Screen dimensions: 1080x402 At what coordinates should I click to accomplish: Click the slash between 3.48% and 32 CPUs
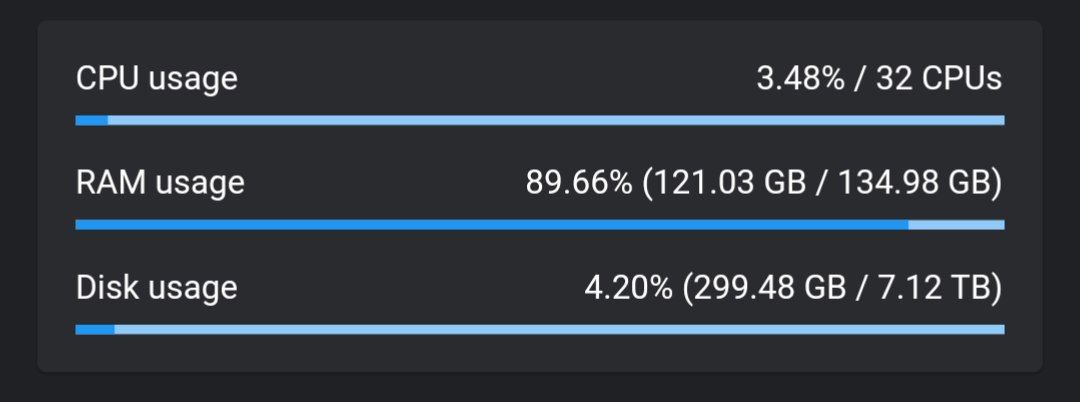[x=860, y=80]
